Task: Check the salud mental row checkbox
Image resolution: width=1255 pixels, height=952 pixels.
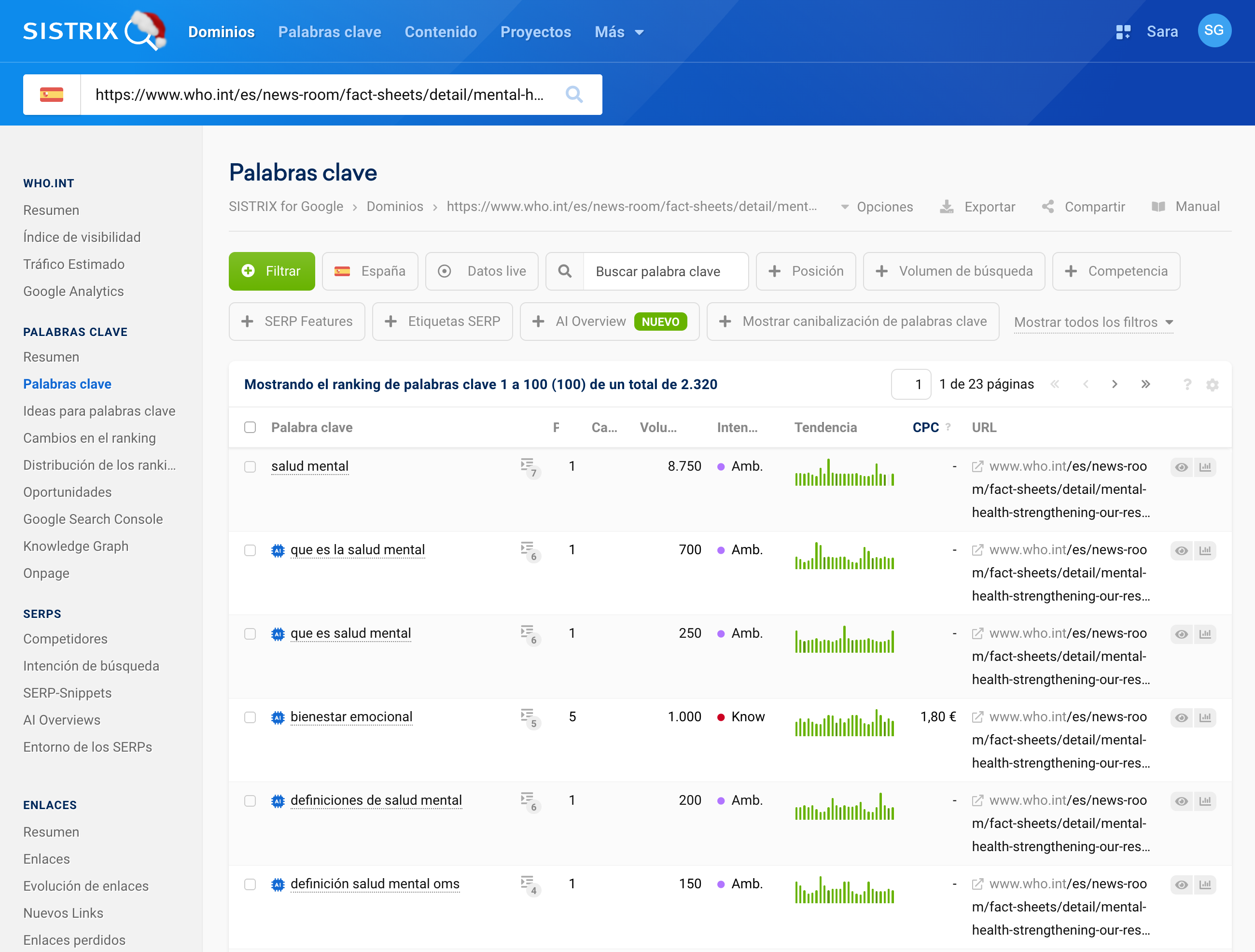Action: click(250, 467)
